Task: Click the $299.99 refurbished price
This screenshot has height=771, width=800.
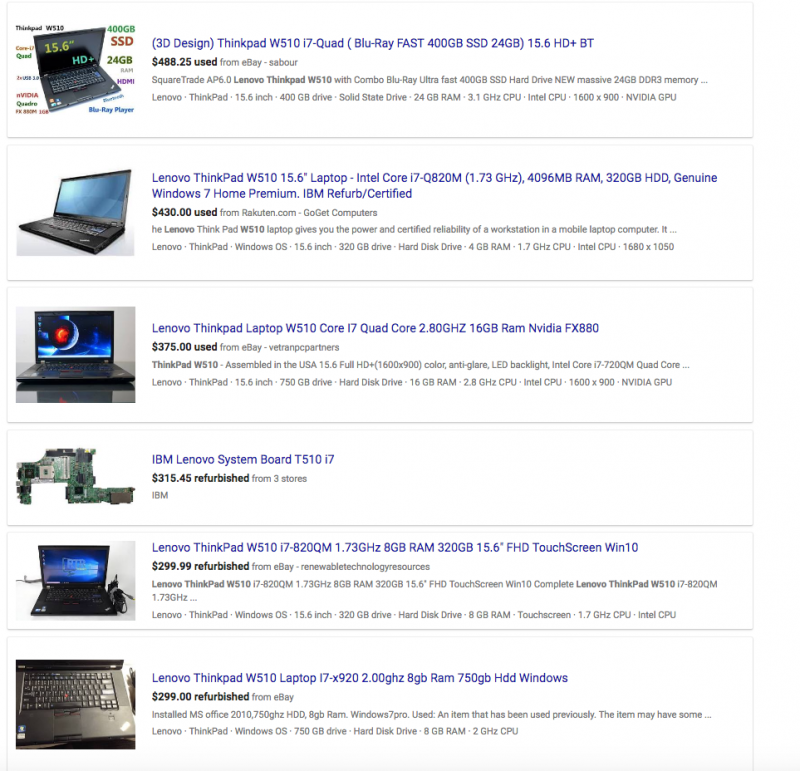Action: coord(200,566)
